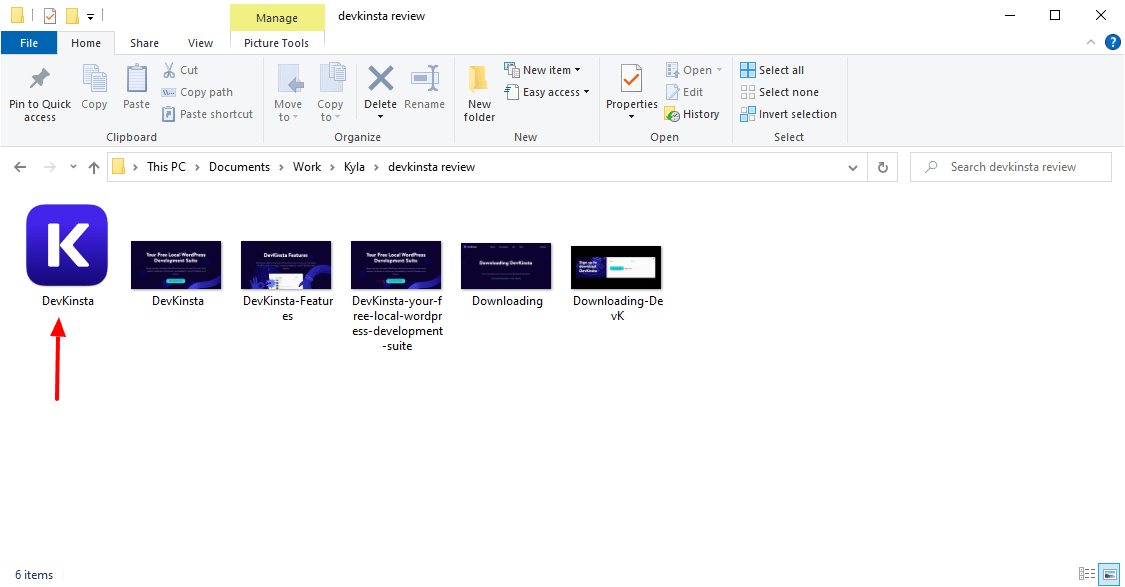Click Open in the Open group
This screenshot has height=587, width=1125.
click(x=689, y=70)
